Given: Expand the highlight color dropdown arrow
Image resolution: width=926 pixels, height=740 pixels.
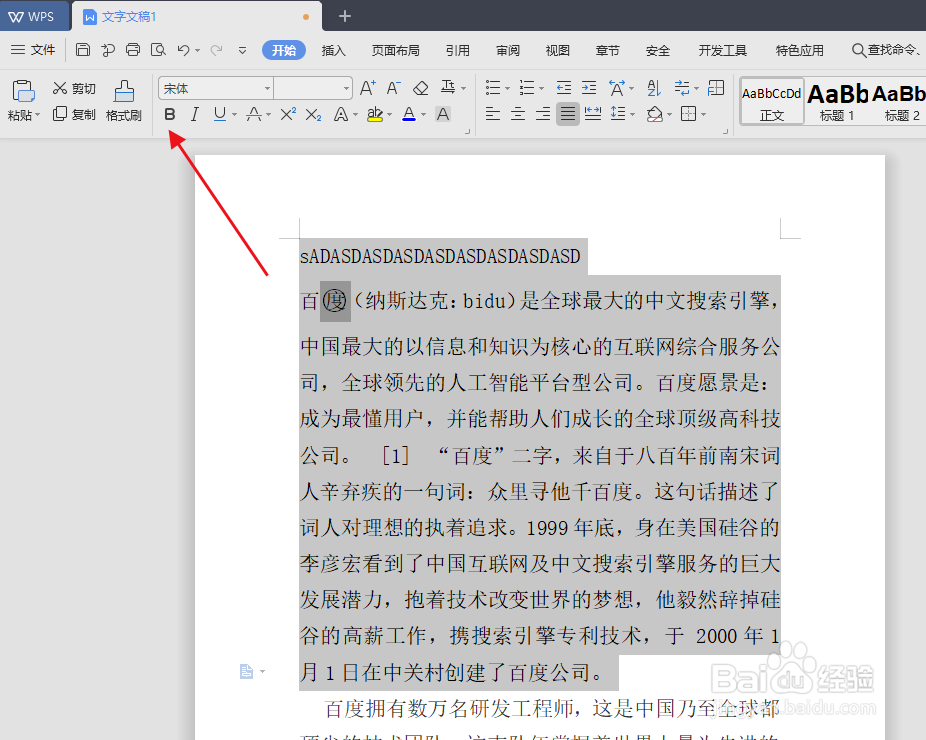Looking at the screenshot, I should coord(390,115).
